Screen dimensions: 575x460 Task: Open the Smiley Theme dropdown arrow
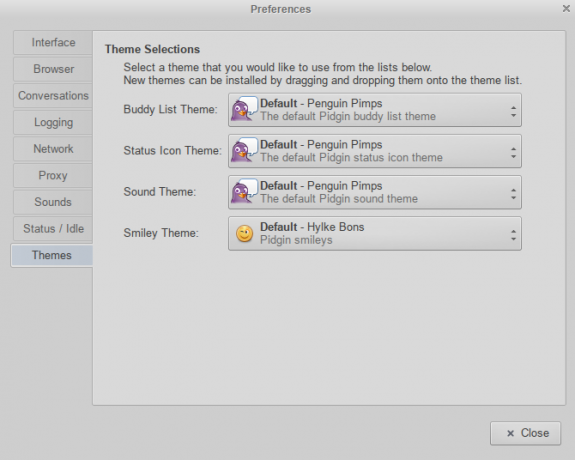pyautogui.click(x=513, y=234)
